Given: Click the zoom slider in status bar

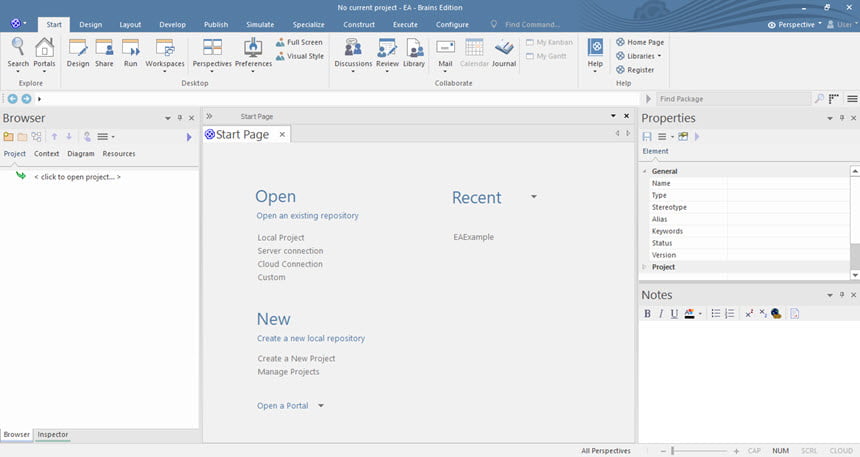Looking at the screenshot, I should 699,450.
